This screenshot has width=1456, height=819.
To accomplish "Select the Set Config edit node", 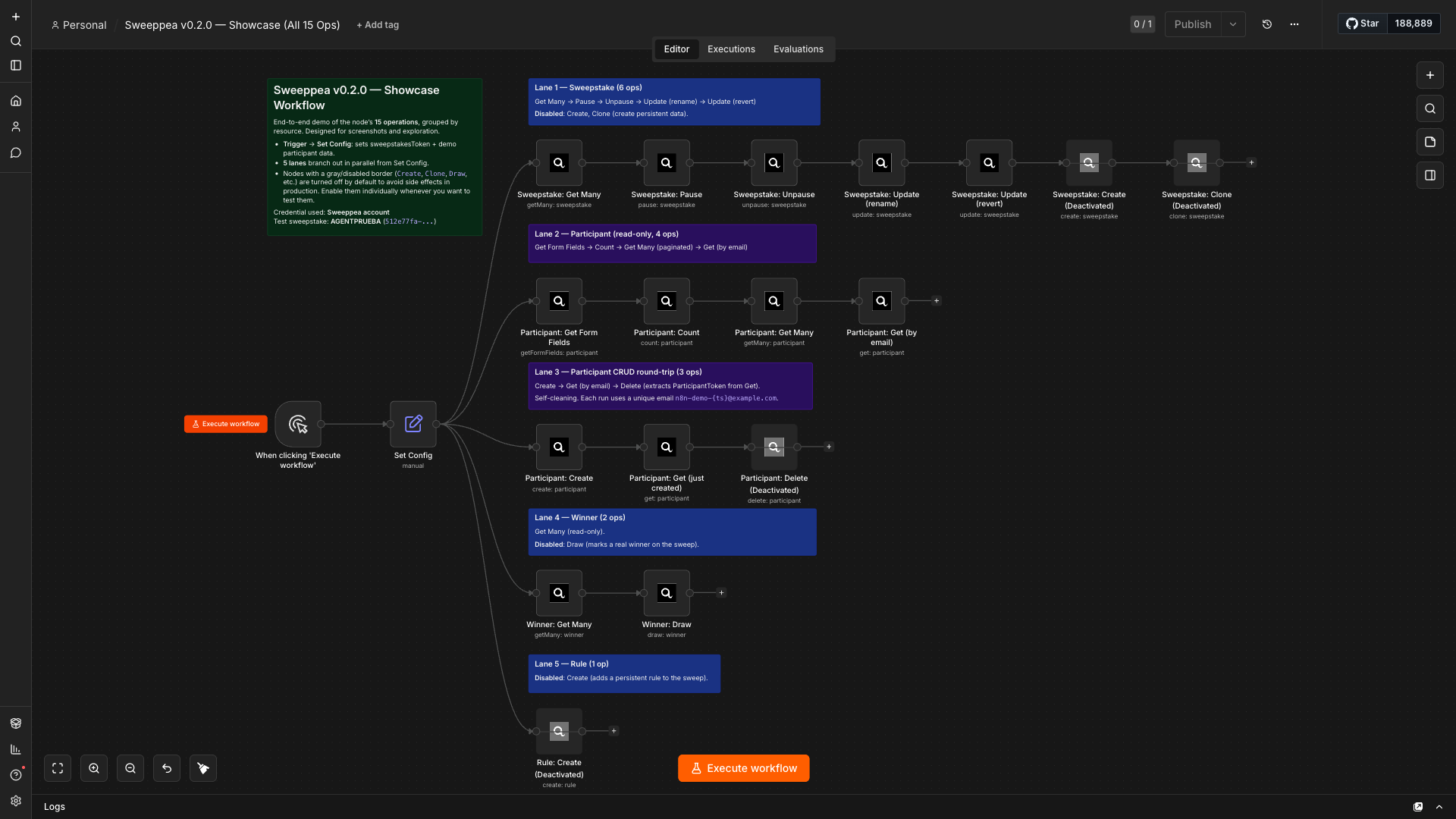I will (x=413, y=424).
